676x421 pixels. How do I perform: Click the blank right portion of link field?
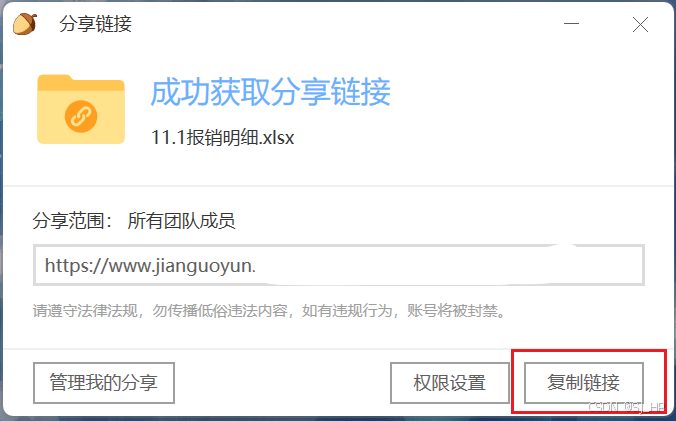coord(474,265)
